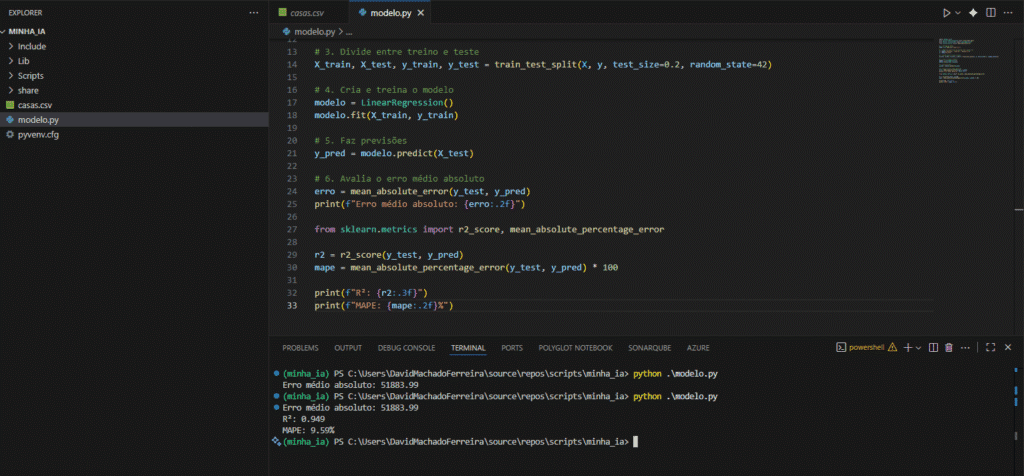Open Explorer views and more actions

point(252,13)
